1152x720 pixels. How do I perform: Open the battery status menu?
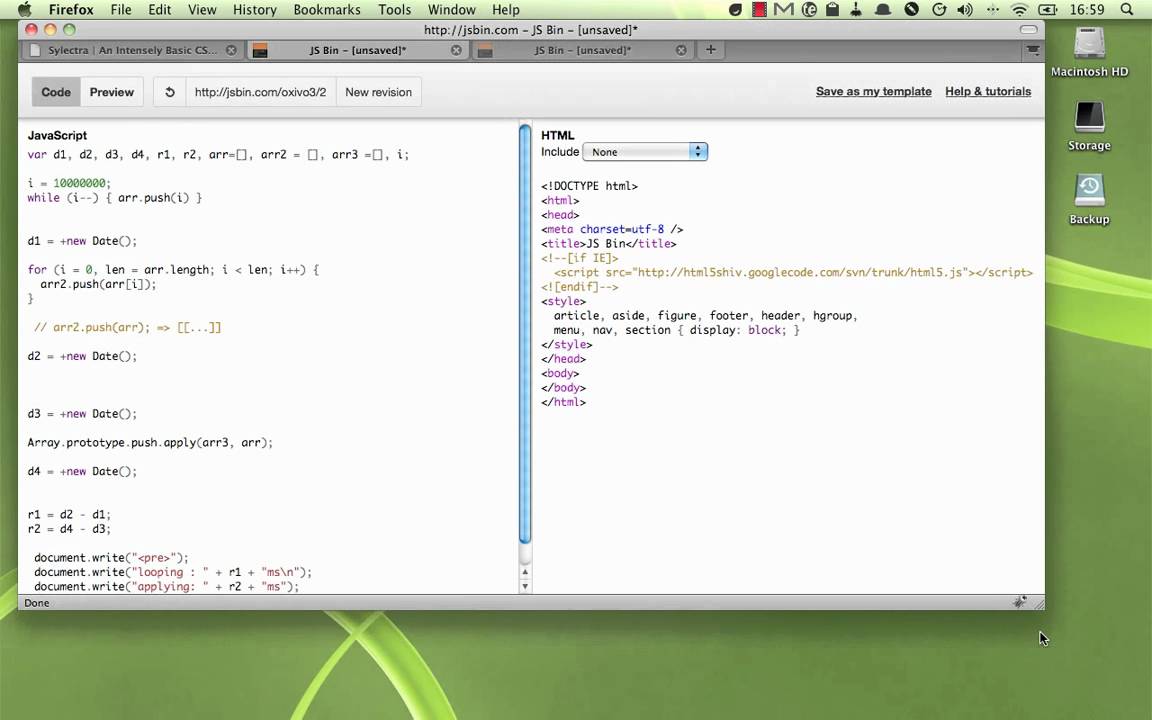[1047, 10]
